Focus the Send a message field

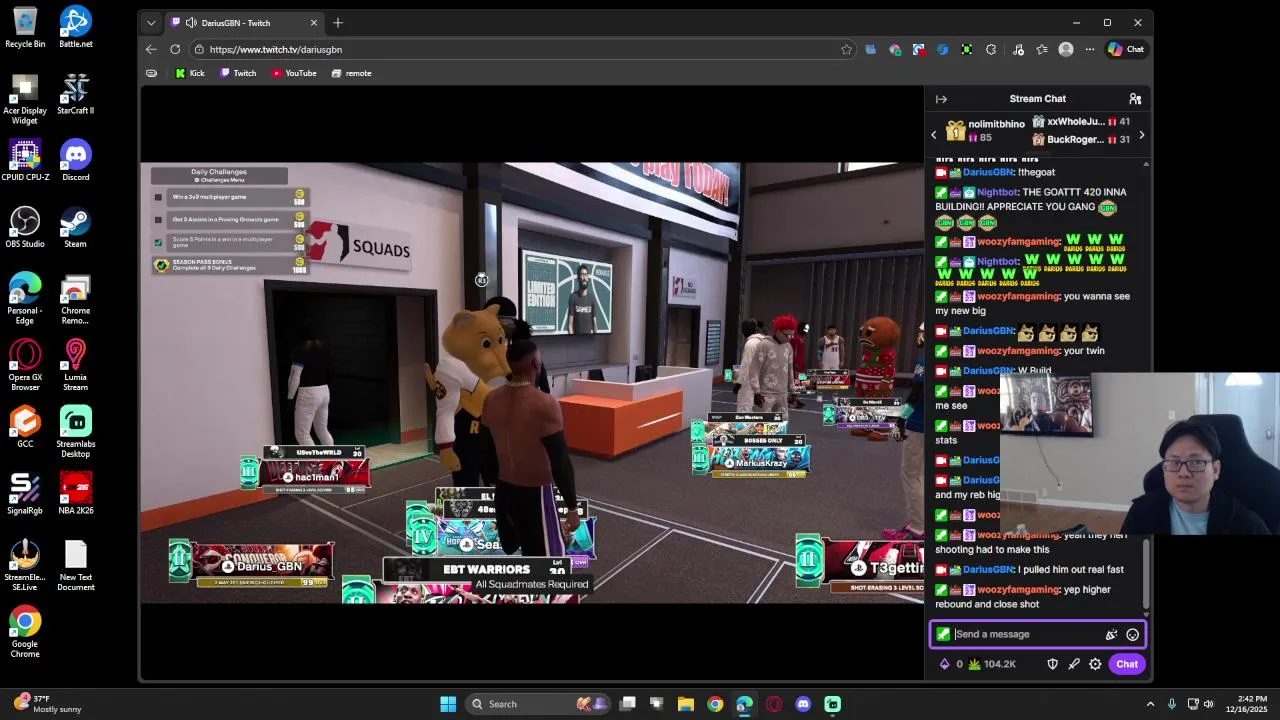1027,634
